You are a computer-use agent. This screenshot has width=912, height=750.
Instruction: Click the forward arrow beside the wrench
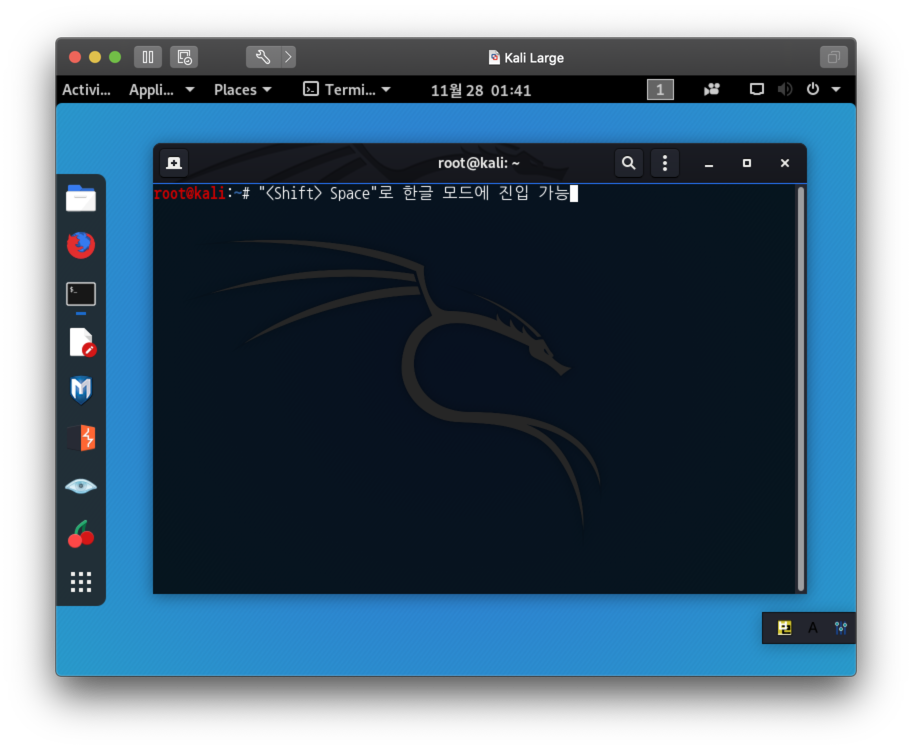pyautogui.click(x=288, y=57)
